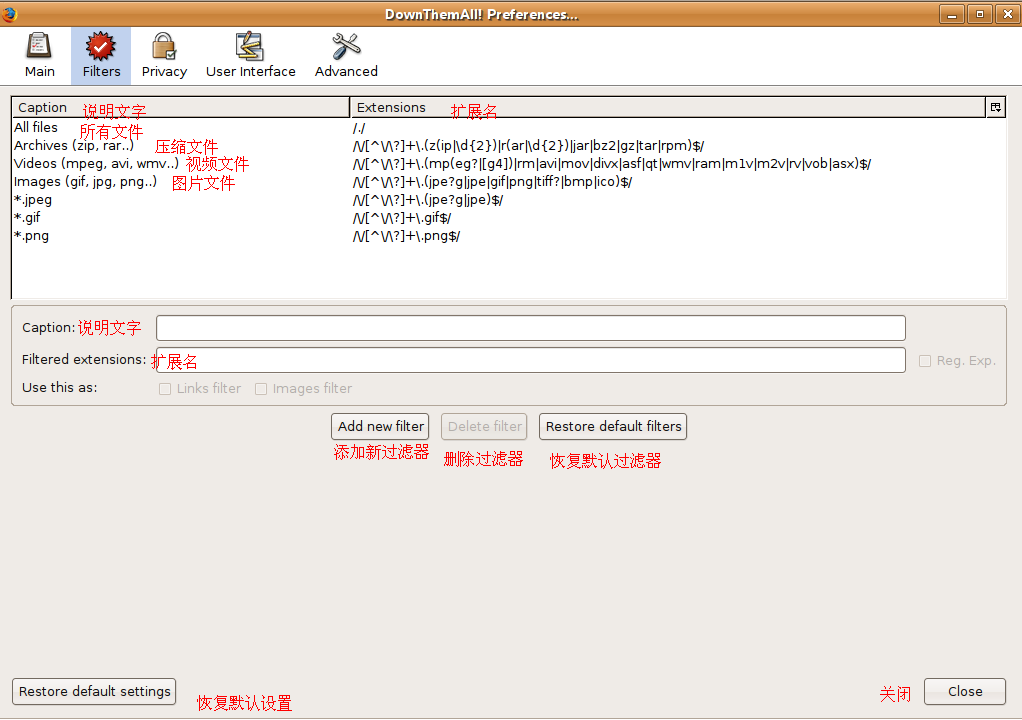Select the *.gif filter row
Image resolution: width=1022 pixels, height=720 pixels.
(x=508, y=218)
